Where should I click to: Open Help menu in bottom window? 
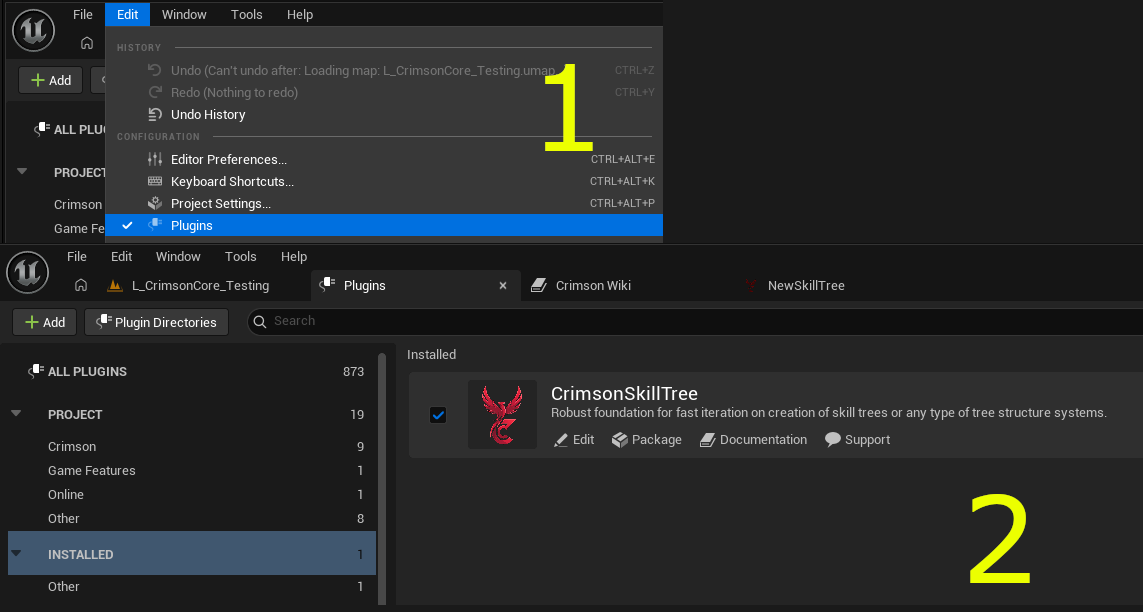294,256
